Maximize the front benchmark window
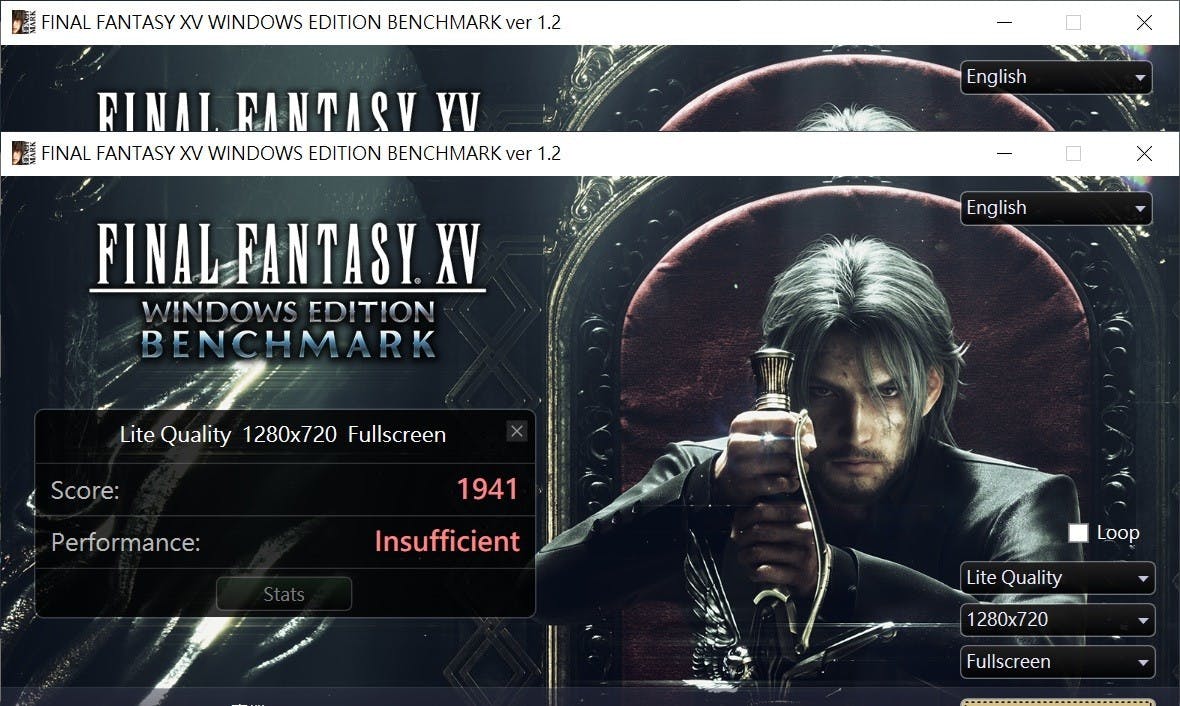This screenshot has height=706, width=1180. (1074, 154)
